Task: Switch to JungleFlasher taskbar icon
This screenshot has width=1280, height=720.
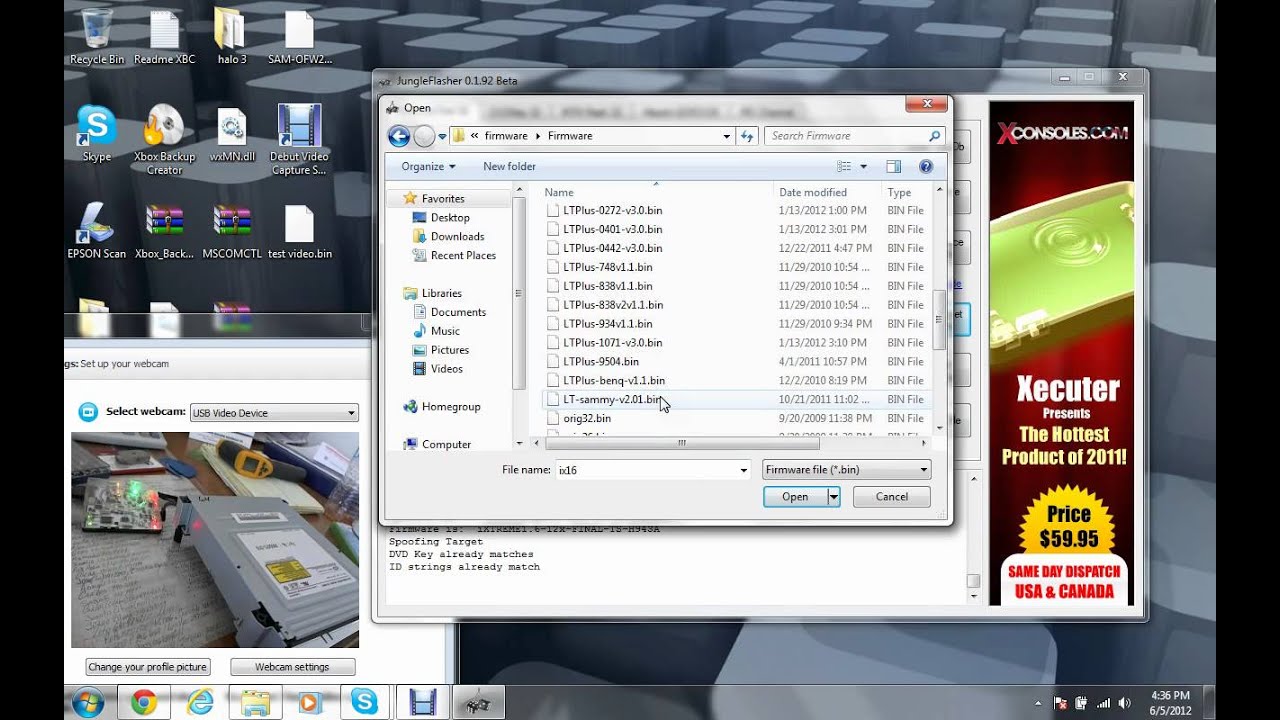Action: [x=479, y=702]
